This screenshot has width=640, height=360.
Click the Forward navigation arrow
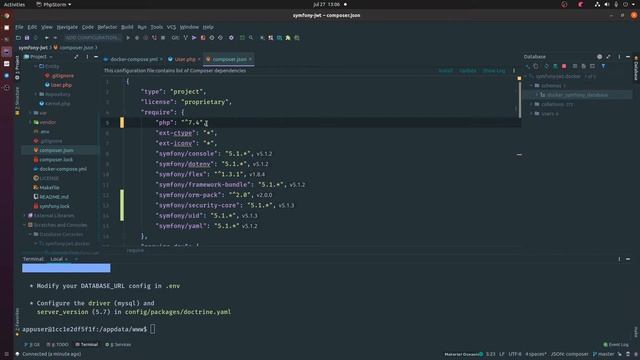click(55, 38)
